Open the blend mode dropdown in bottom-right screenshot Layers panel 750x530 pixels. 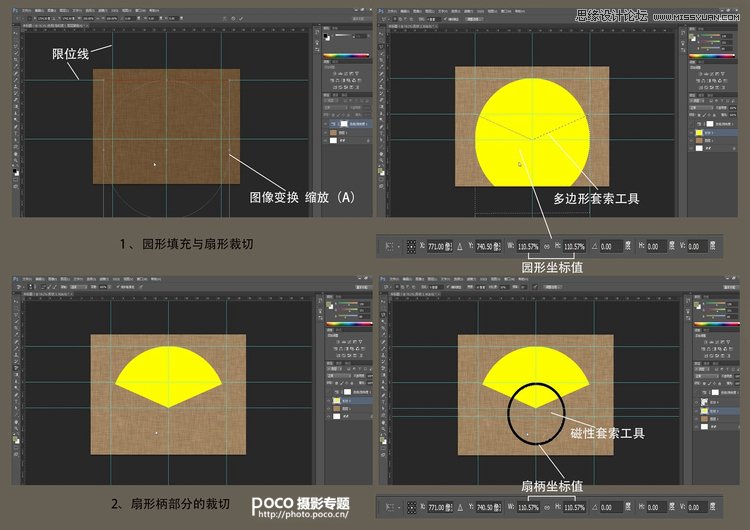[706, 376]
